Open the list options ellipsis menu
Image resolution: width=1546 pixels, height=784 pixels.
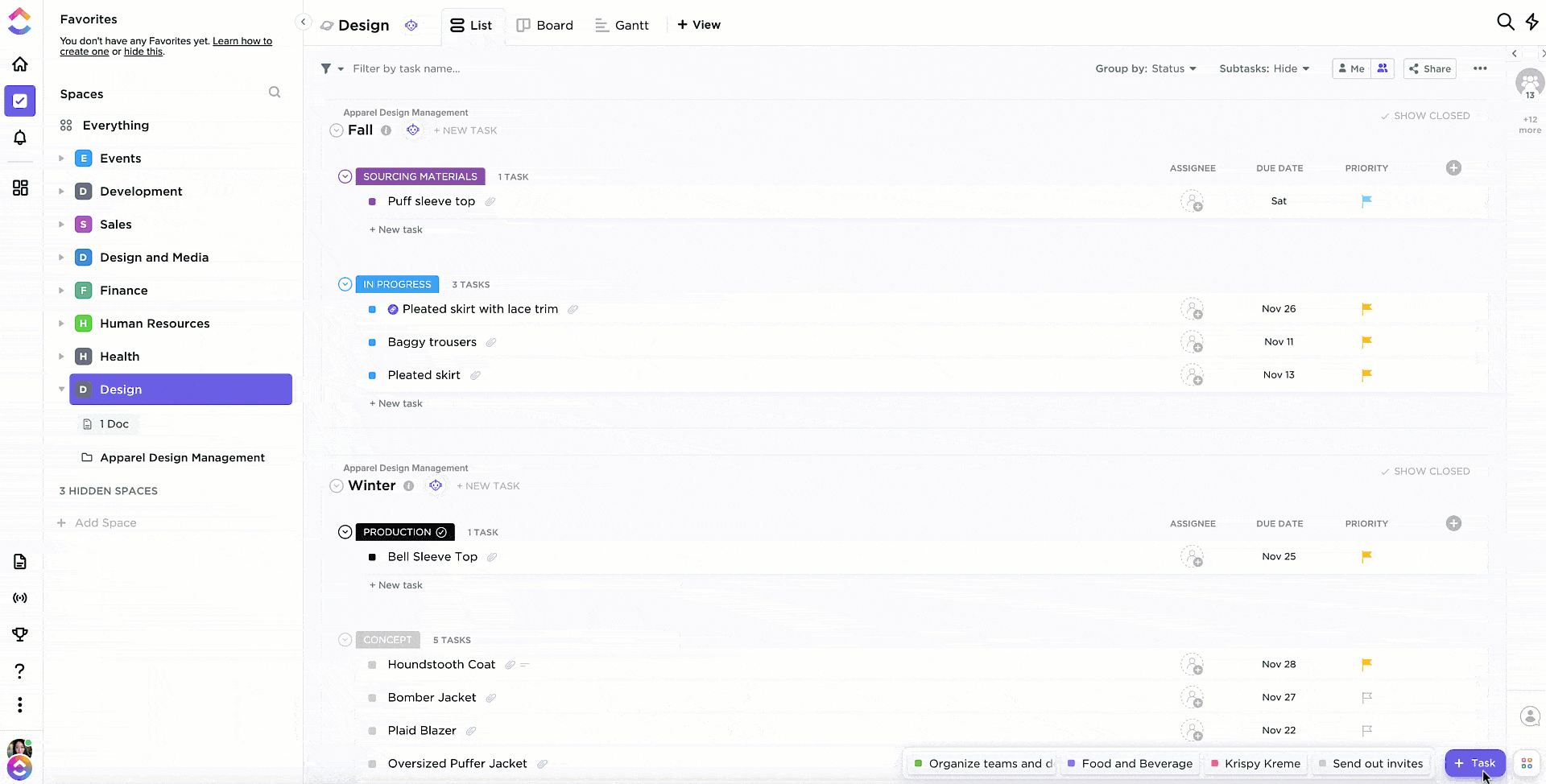pyautogui.click(x=1480, y=68)
